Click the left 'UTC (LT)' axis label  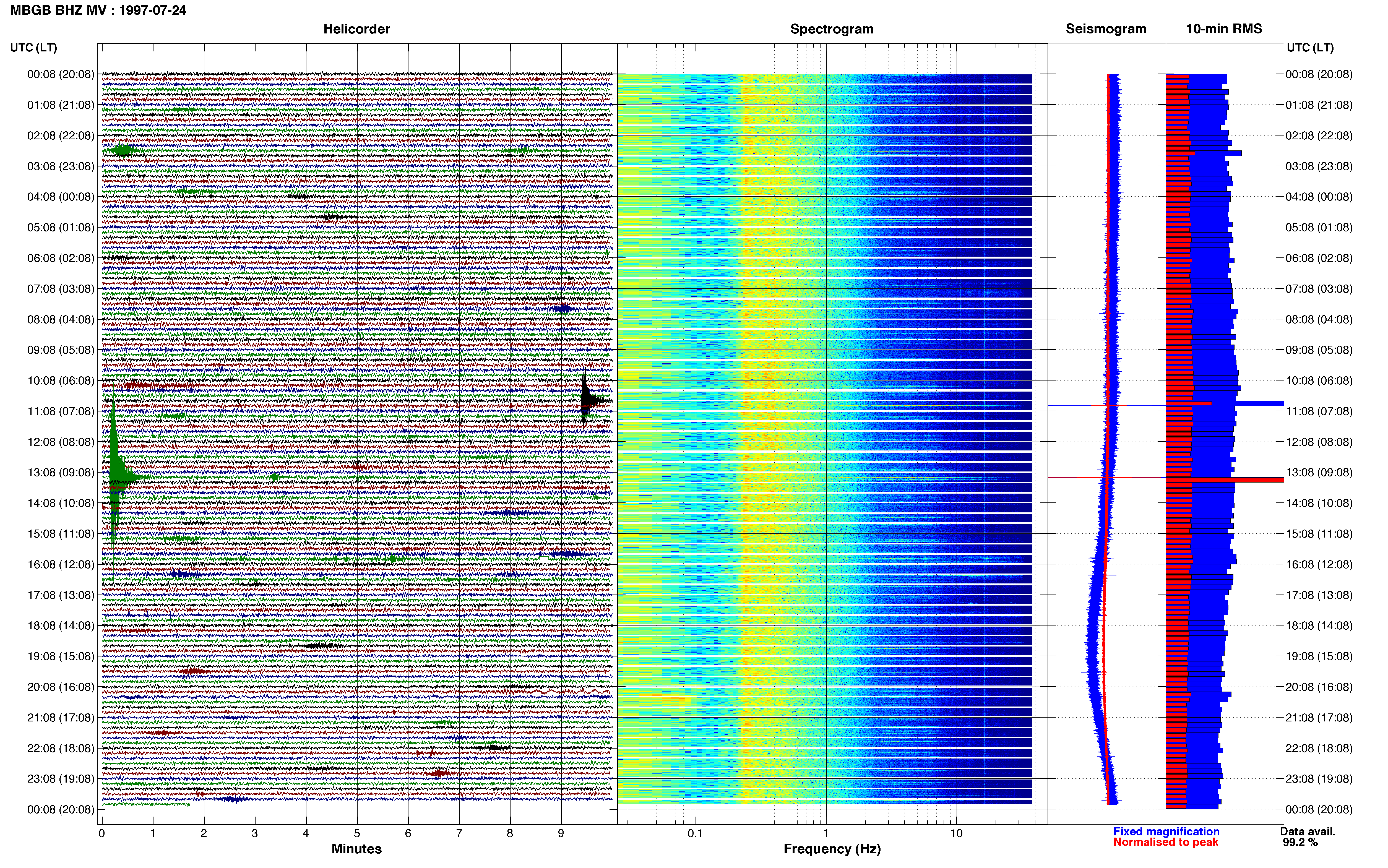33,48
